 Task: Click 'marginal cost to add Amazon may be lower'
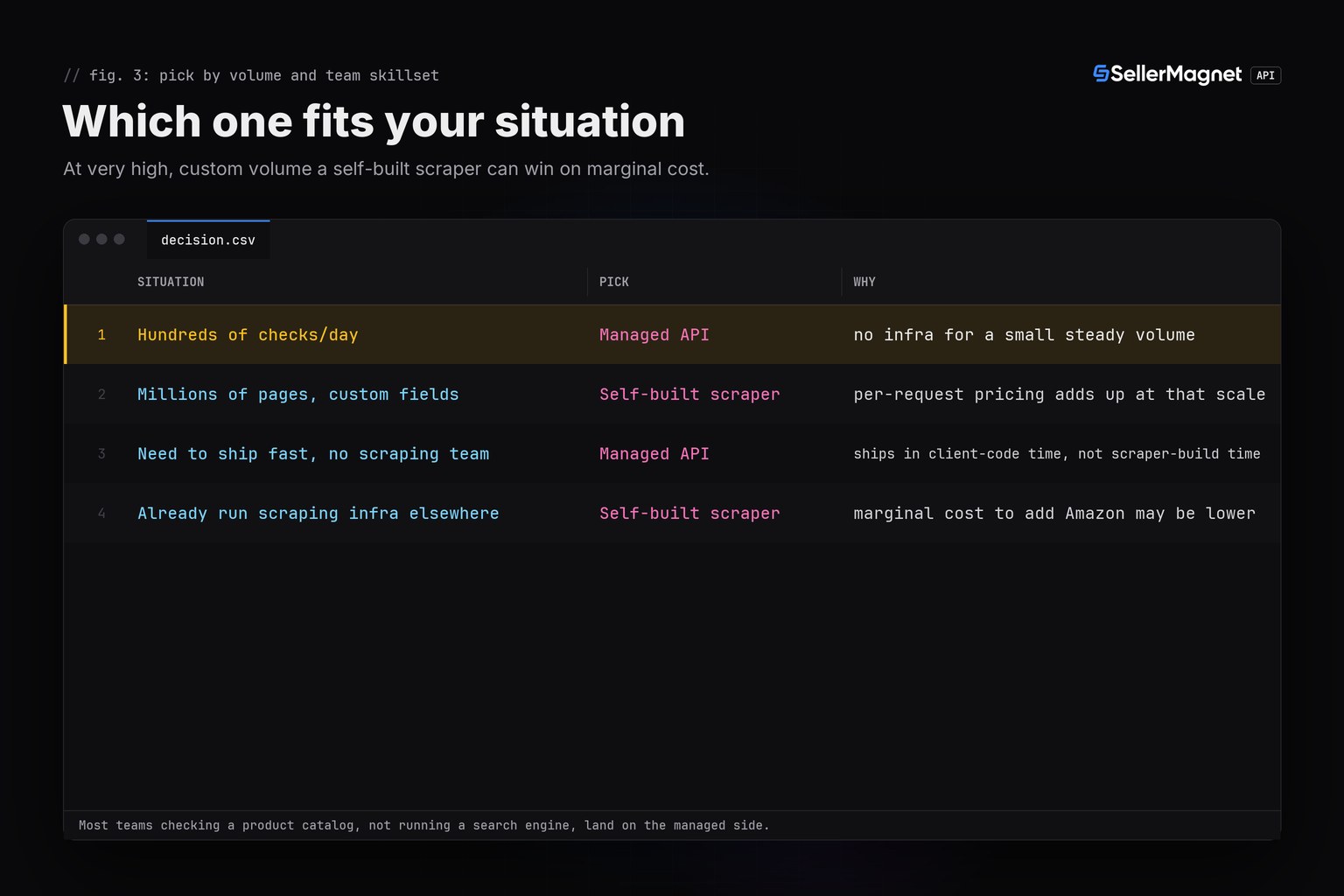[x=1054, y=514]
